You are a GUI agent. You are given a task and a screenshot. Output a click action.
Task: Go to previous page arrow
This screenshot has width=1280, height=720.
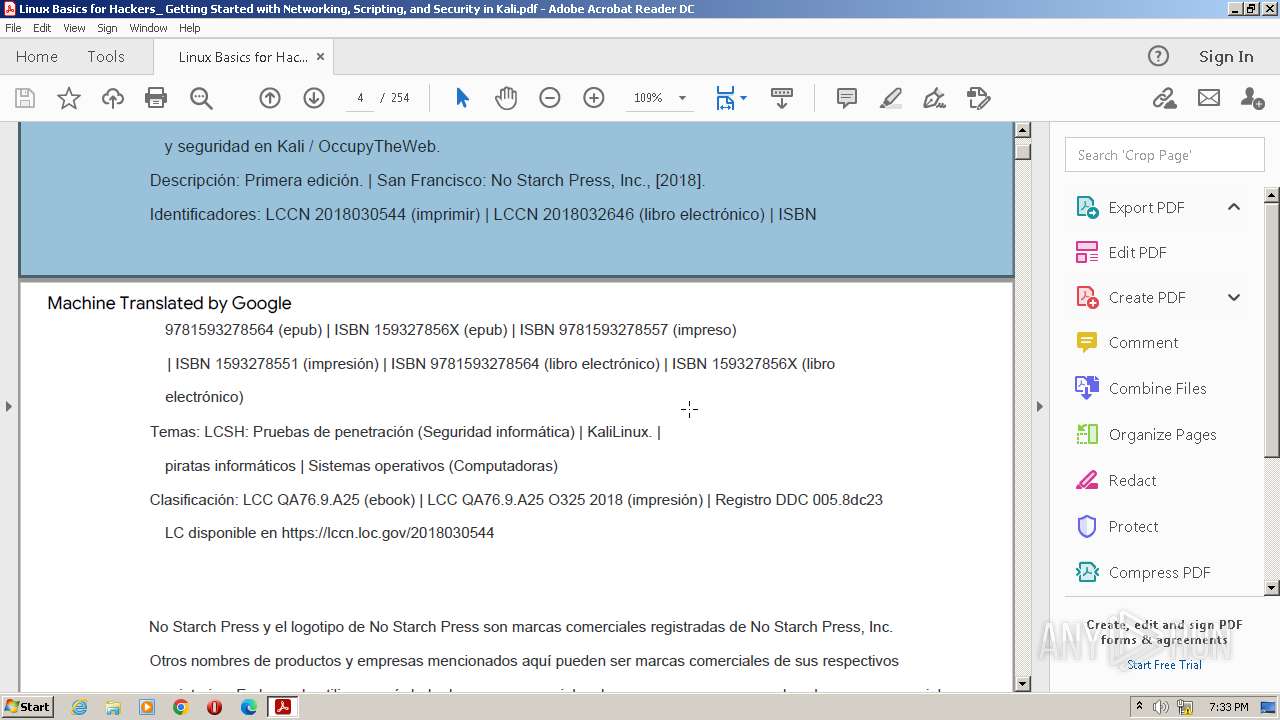click(270, 98)
